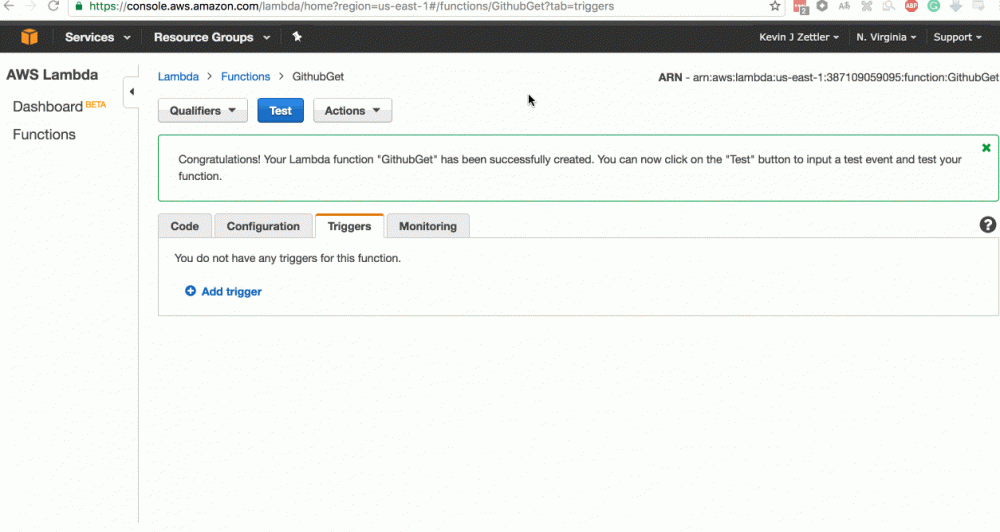Click the pin shortcuts icon in AWS header
The image size is (1000, 532).
point(297,36)
